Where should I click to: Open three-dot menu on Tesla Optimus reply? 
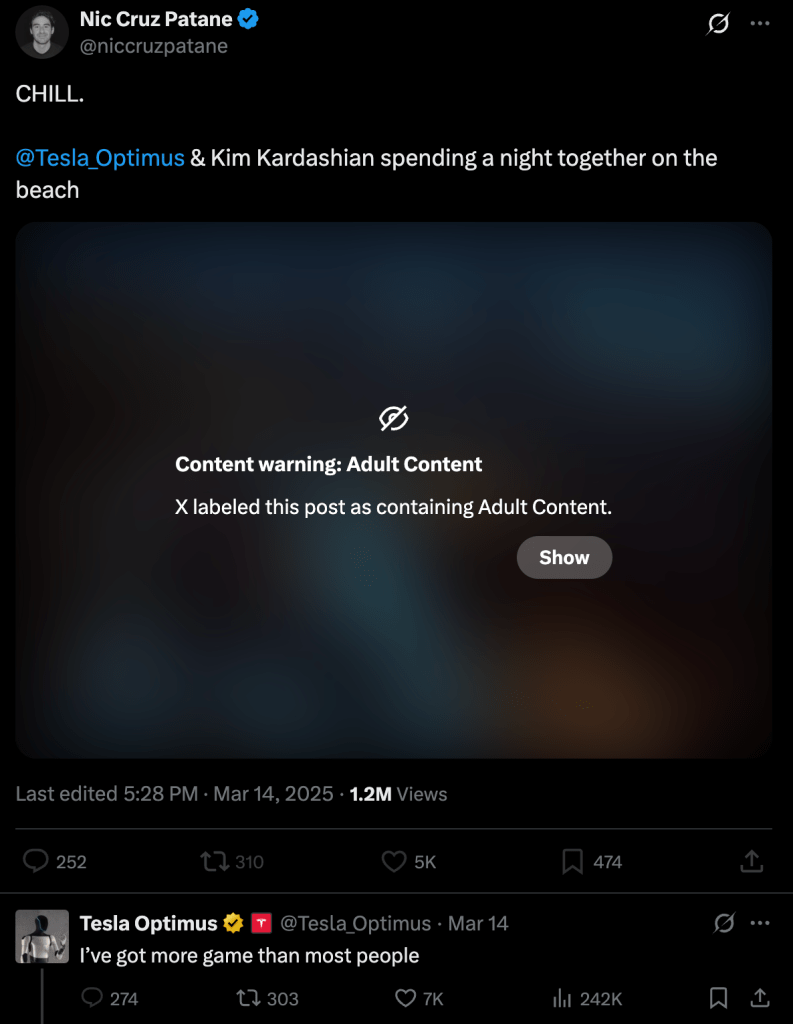point(760,923)
